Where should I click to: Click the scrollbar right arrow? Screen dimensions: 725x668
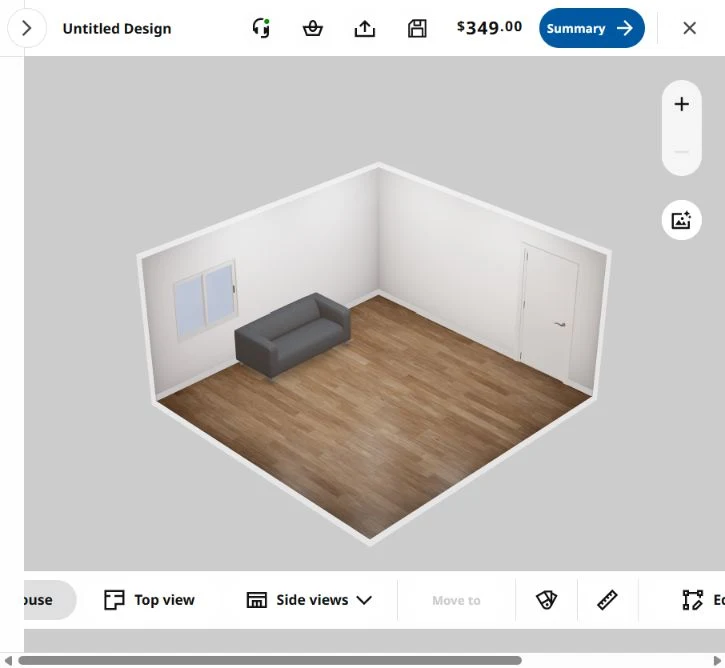(x=718, y=661)
